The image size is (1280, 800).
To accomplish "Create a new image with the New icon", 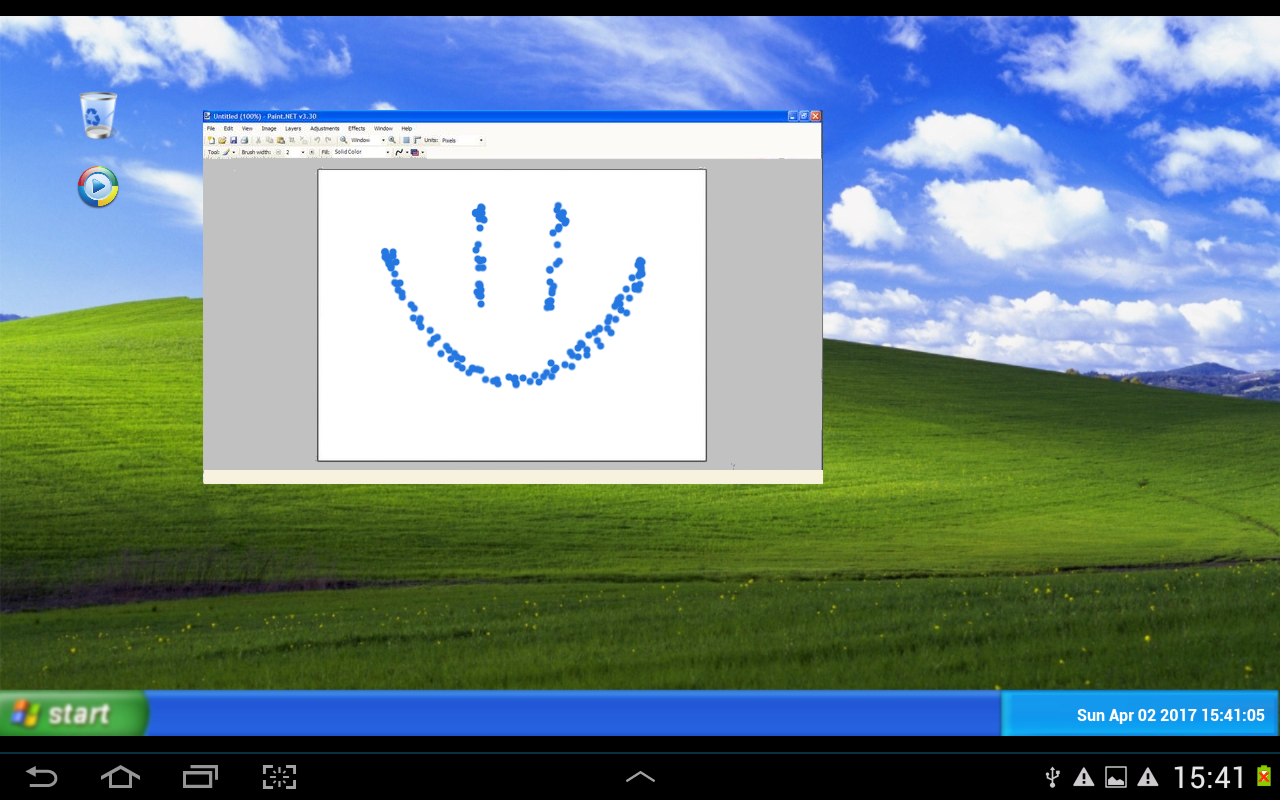I will tap(211, 140).
